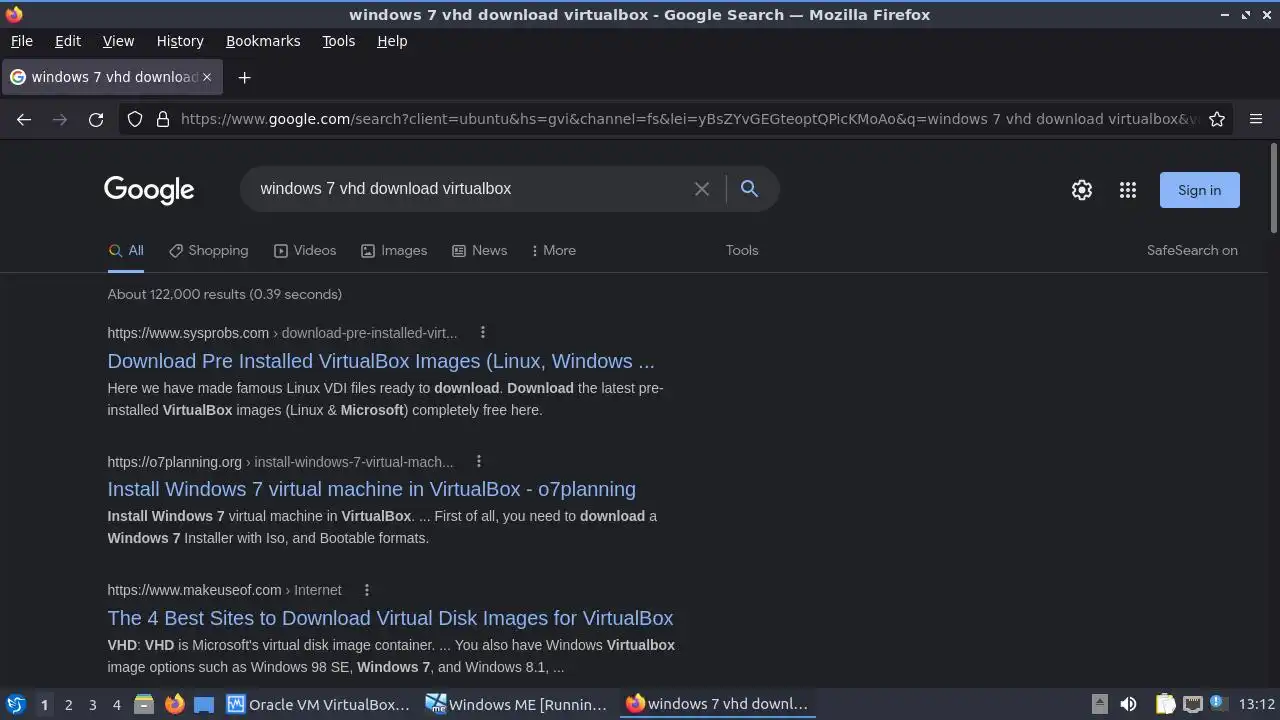This screenshot has width=1280, height=720.
Task: Open the File menu
Action: pos(21,41)
